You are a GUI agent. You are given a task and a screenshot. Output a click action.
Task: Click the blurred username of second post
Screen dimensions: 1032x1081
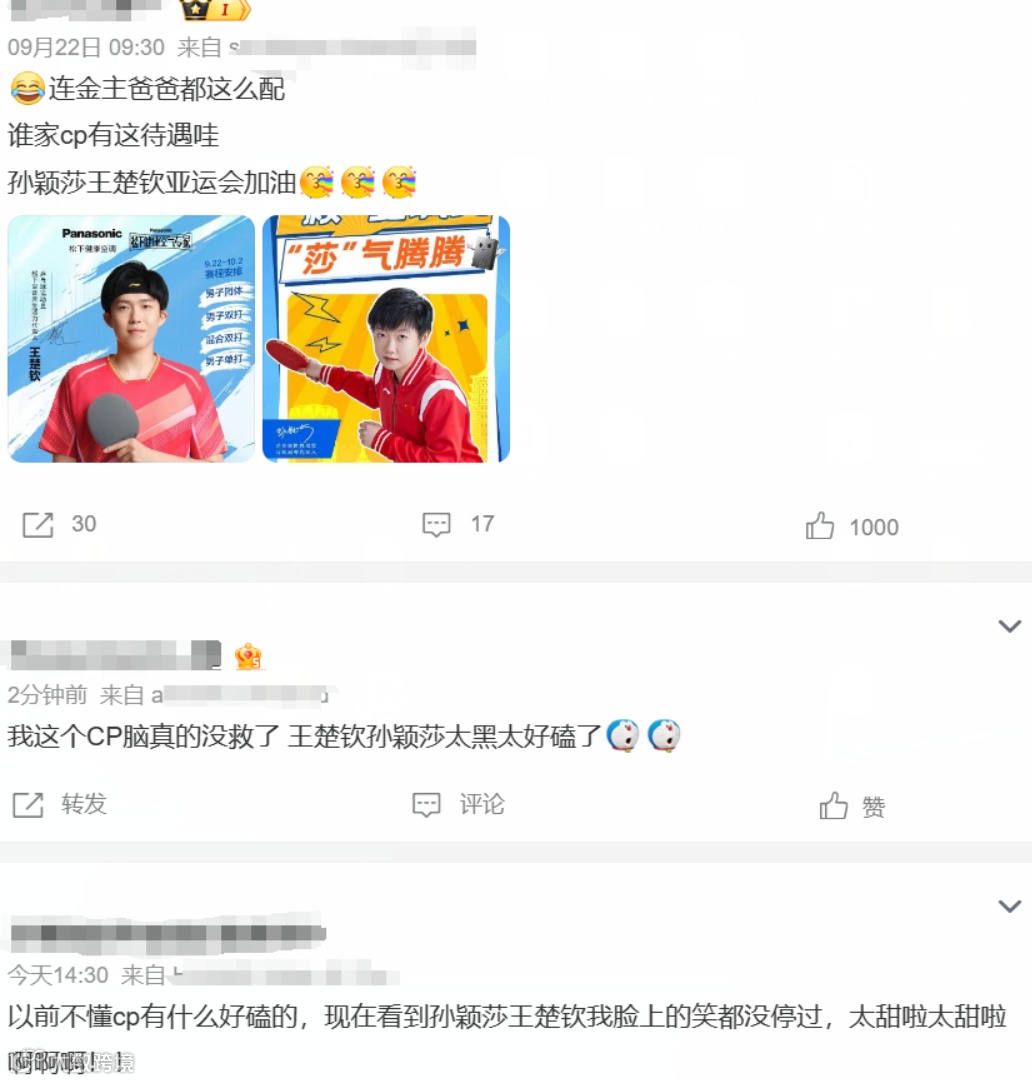point(115,655)
